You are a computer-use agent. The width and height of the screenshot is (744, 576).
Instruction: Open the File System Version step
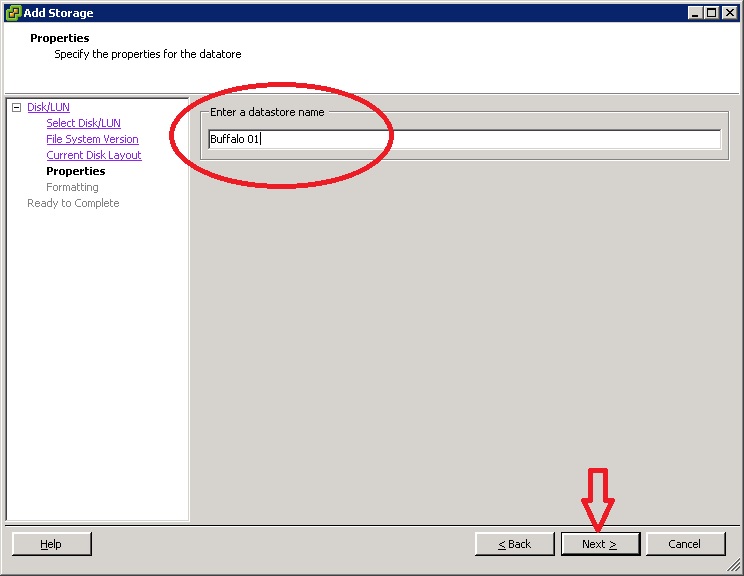click(x=92, y=139)
